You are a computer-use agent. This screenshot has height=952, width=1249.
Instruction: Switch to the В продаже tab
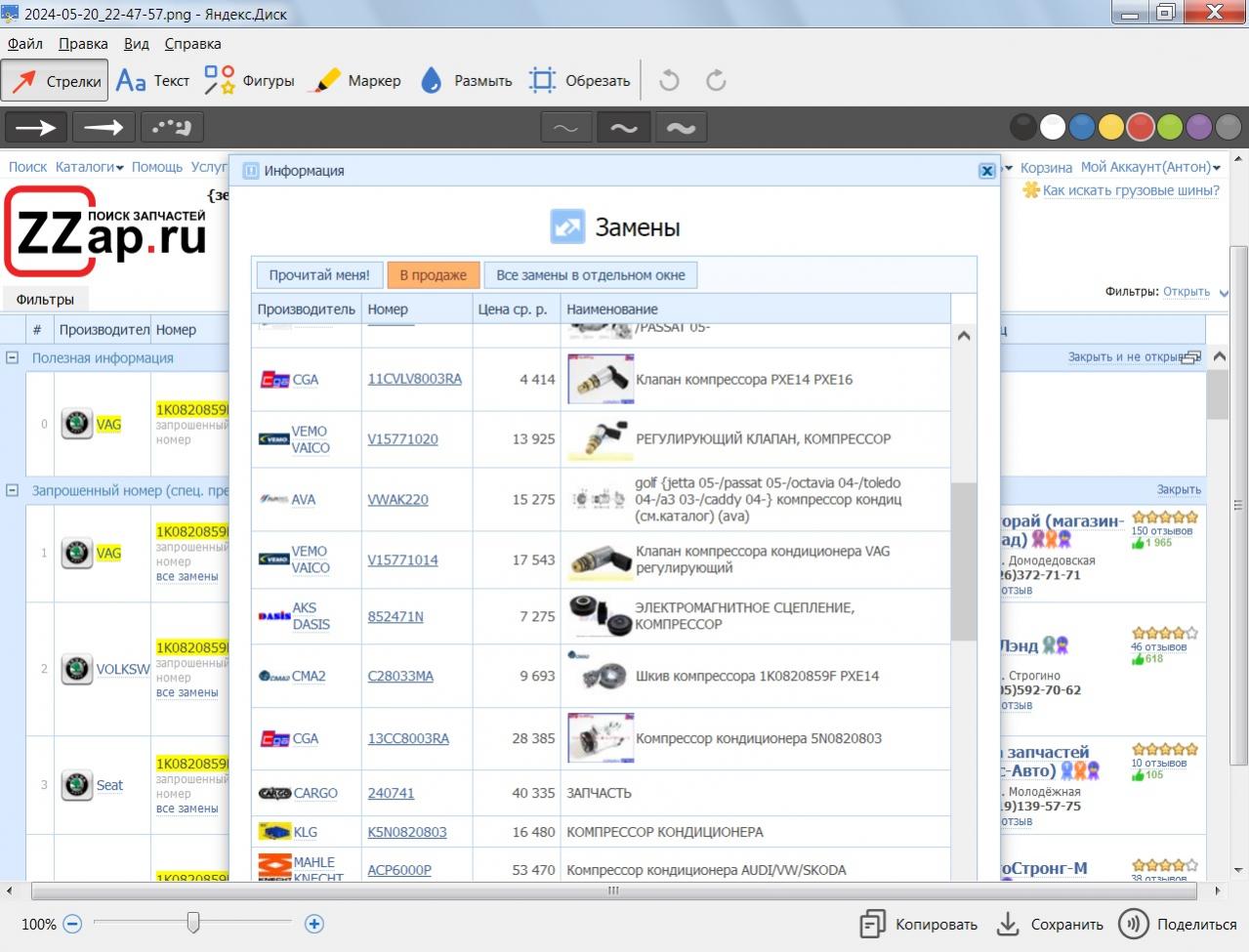pyautogui.click(x=434, y=275)
